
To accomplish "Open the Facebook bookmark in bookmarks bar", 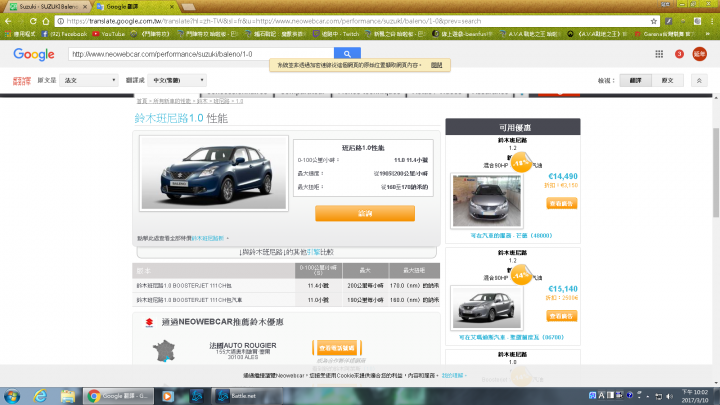I will click(64, 34).
